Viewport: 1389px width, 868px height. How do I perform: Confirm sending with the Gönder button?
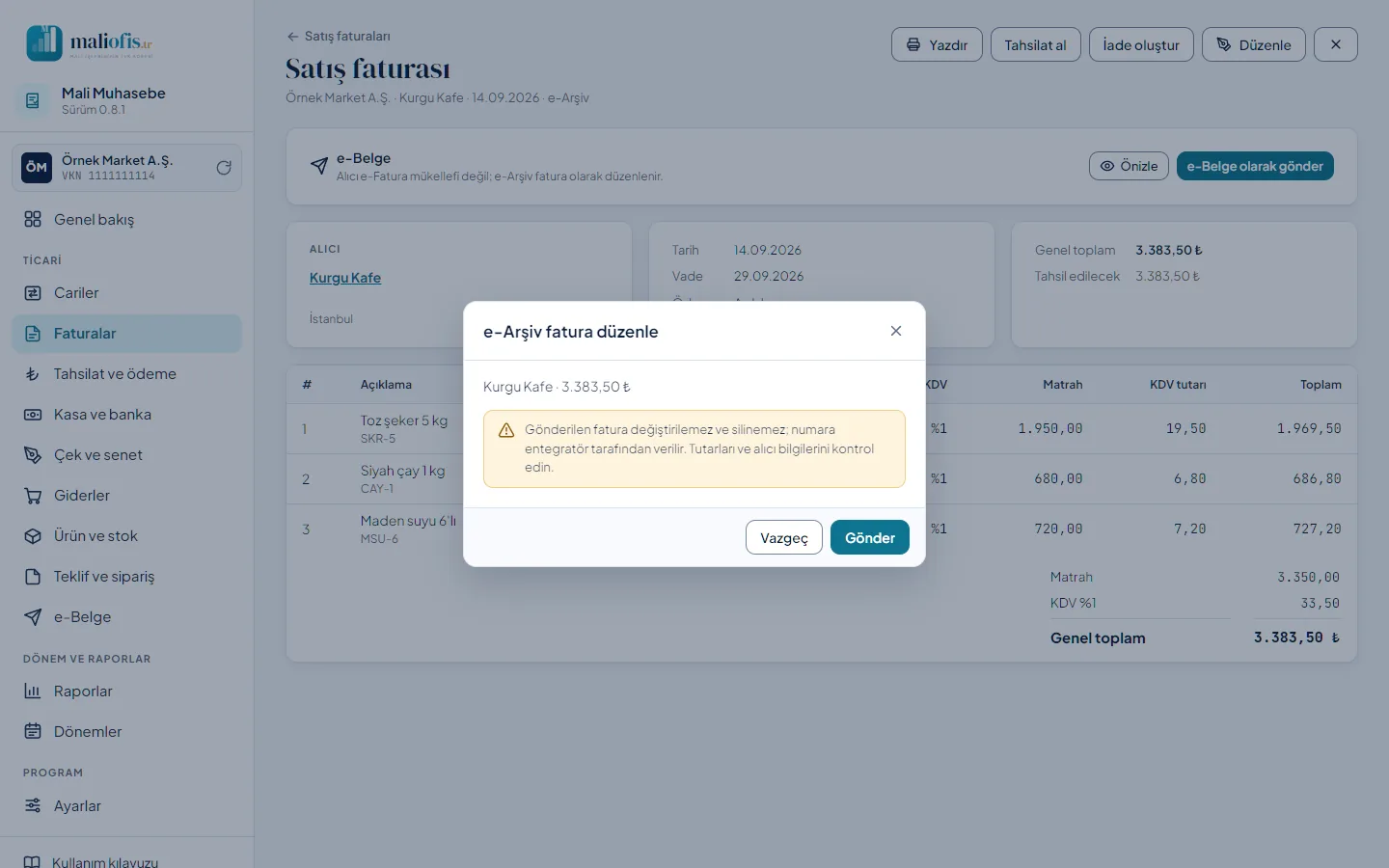click(870, 537)
